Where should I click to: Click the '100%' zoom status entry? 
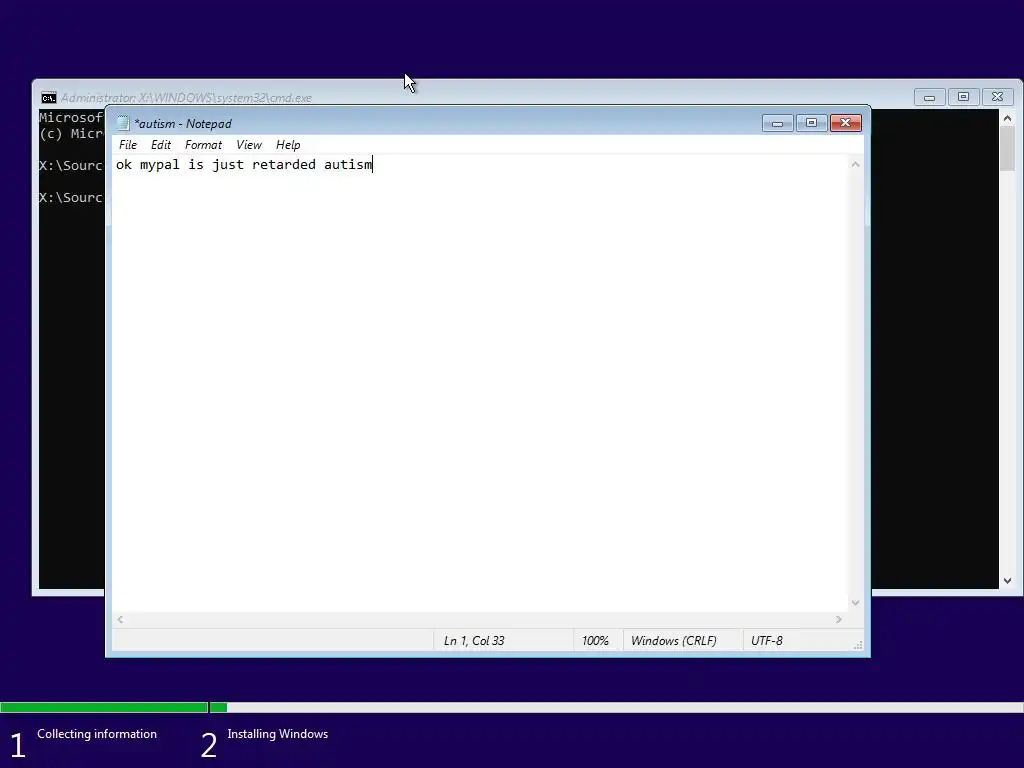(x=595, y=641)
